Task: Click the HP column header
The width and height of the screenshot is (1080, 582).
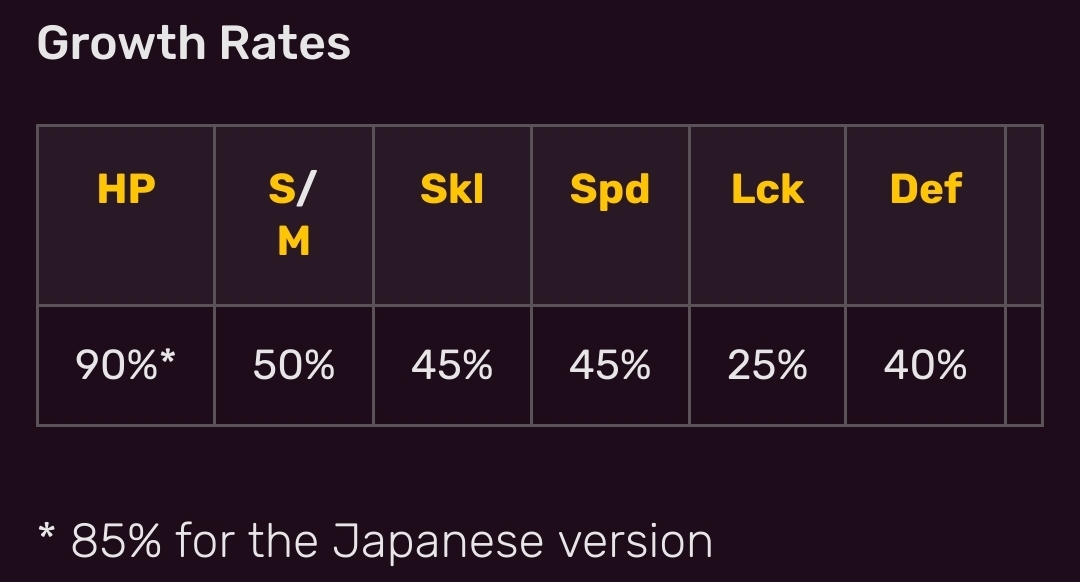Action: tap(126, 190)
